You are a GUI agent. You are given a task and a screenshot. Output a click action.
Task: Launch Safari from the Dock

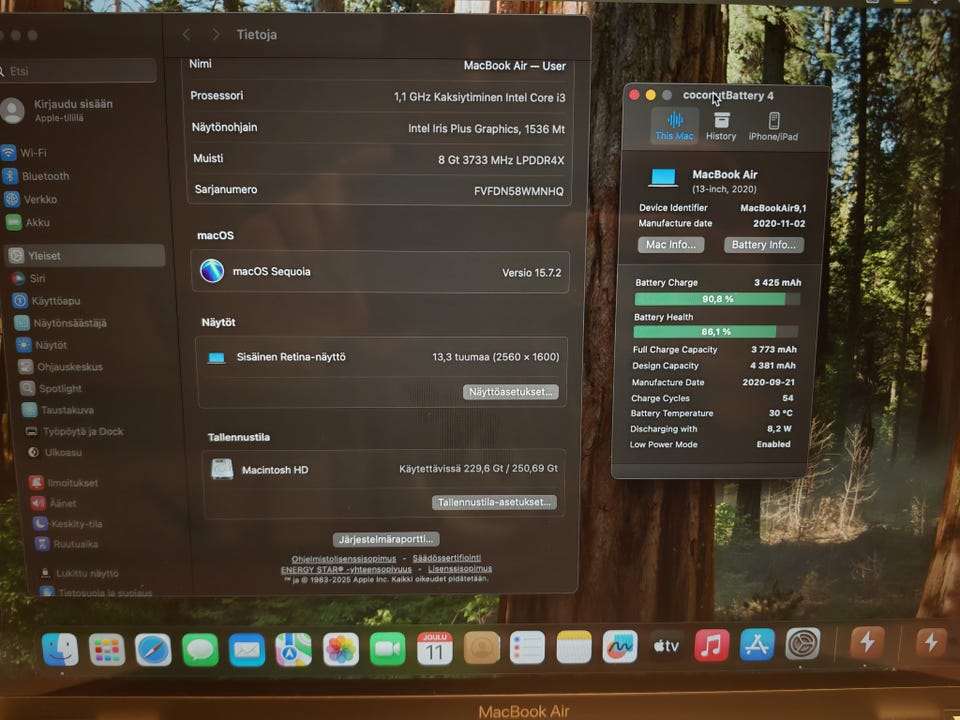(x=153, y=650)
